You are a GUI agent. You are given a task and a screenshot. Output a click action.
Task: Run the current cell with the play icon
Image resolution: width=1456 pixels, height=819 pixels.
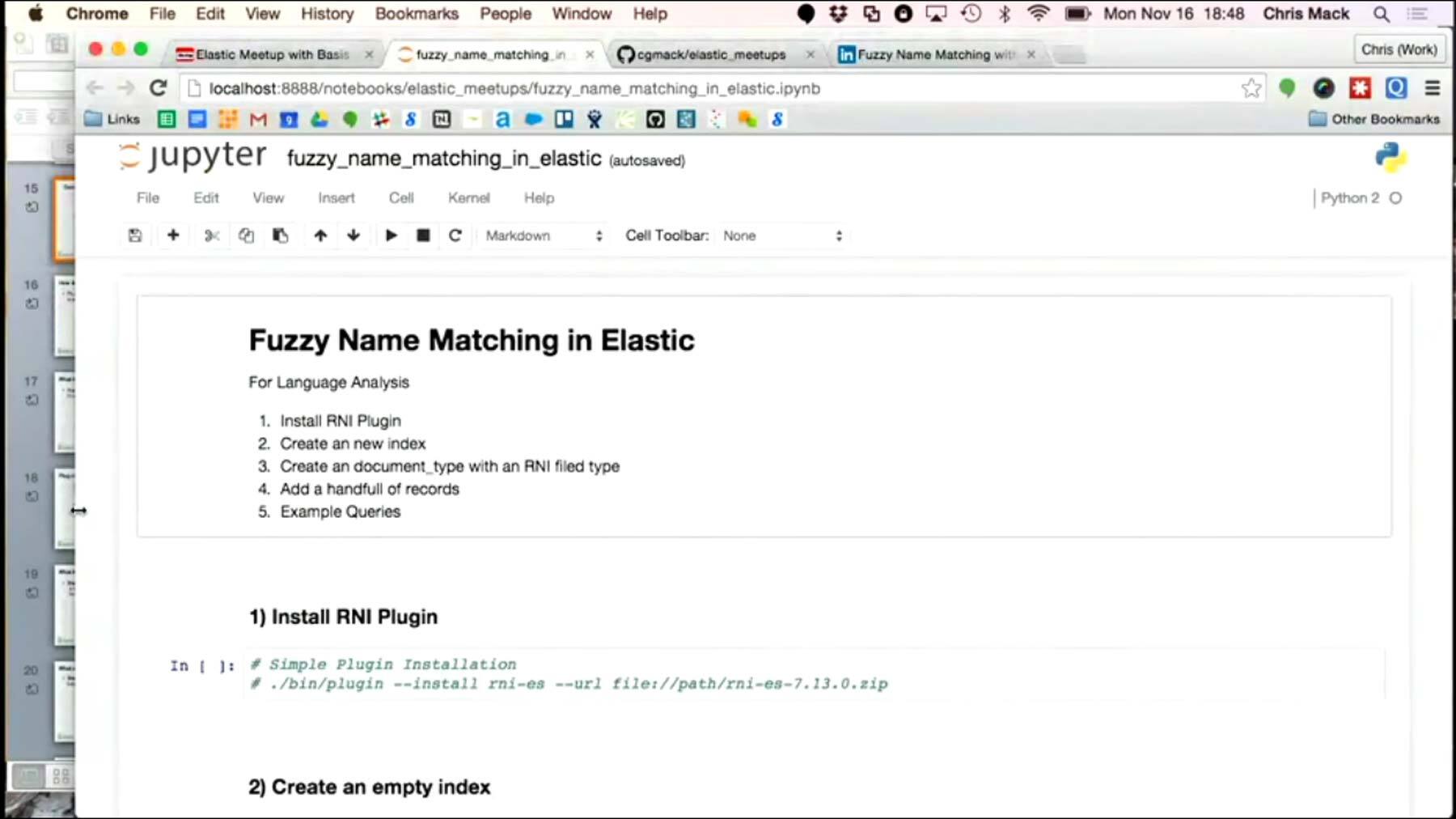pos(392,236)
